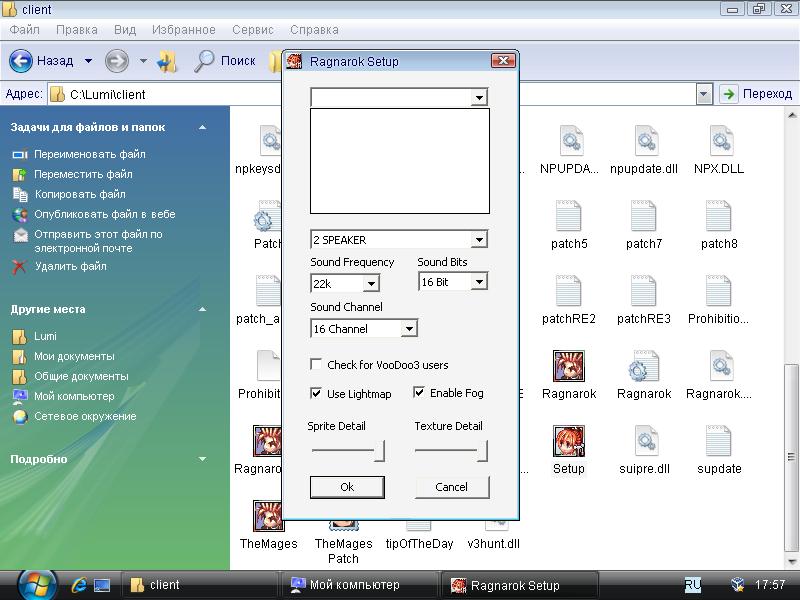This screenshot has height=600, width=800.
Task: Open the Справка menu
Action: [x=314, y=30]
